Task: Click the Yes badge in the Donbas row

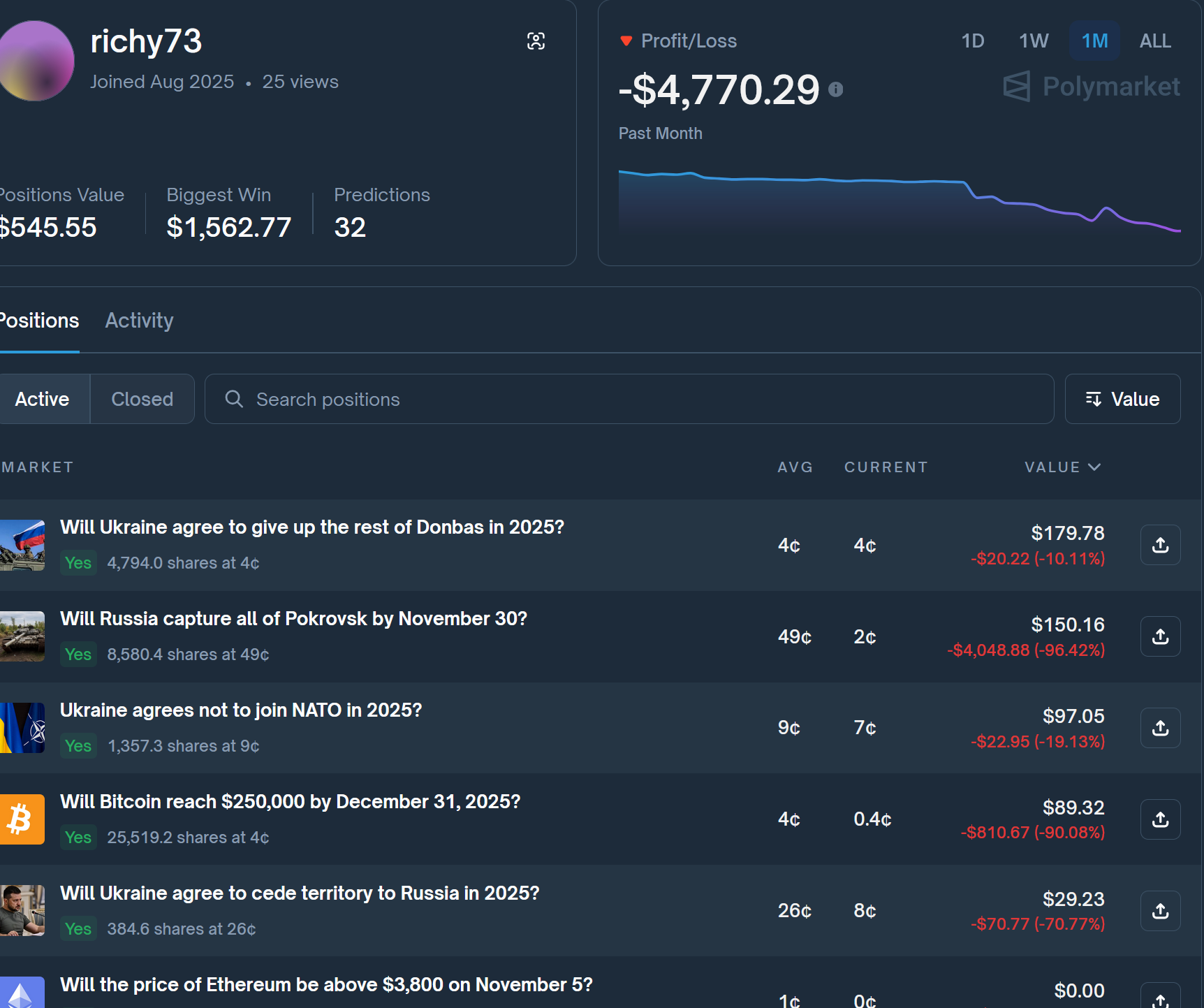Action: tap(78, 563)
